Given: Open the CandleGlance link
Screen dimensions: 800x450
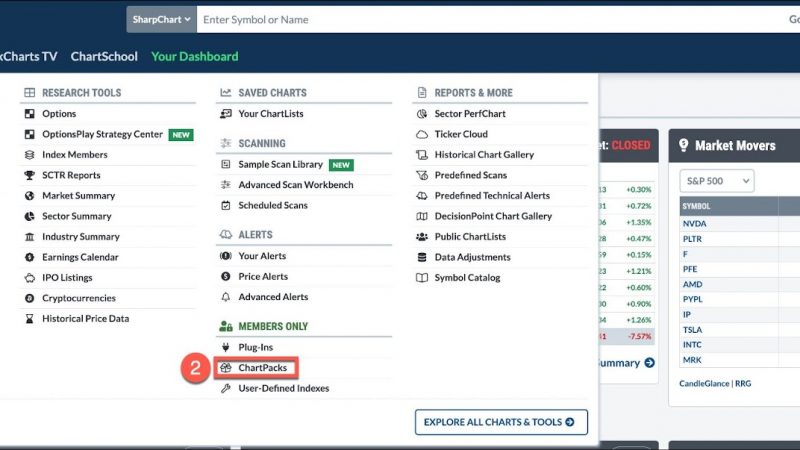Looking at the screenshot, I should point(704,384).
